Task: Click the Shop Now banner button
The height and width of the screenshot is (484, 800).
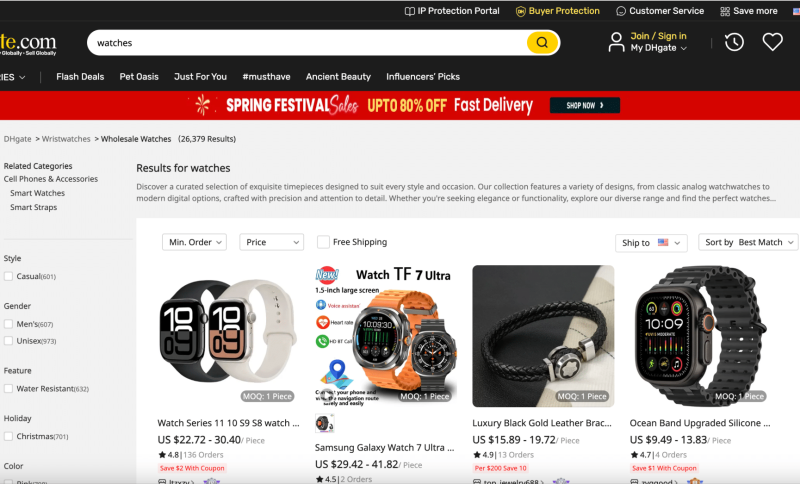Action: [x=584, y=105]
